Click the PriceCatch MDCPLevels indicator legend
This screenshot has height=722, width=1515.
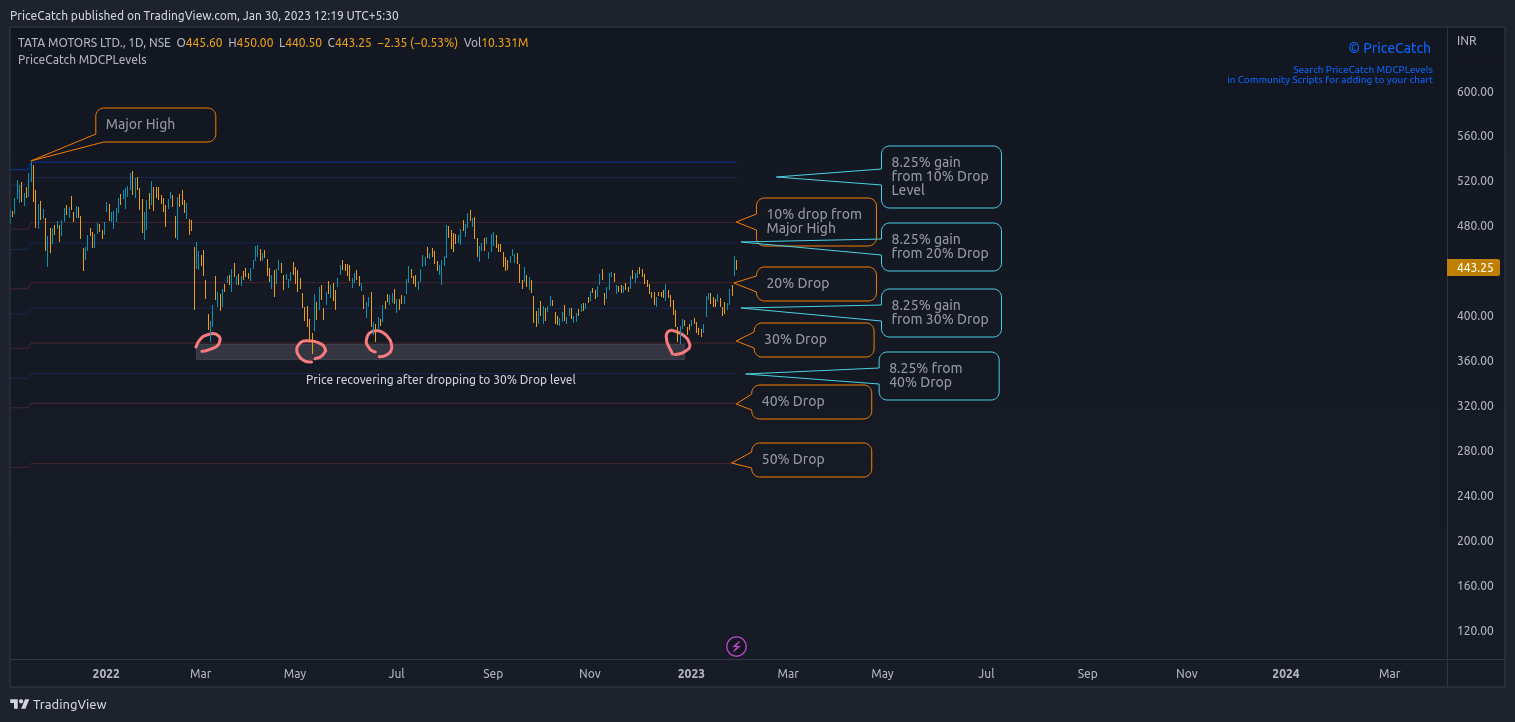tap(82, 60)
